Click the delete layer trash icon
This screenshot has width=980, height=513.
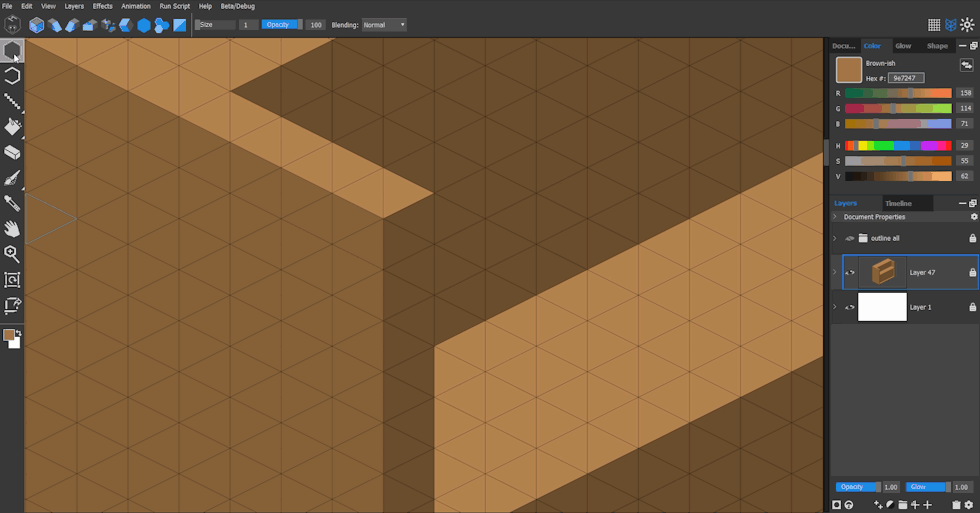pos(956,505)
